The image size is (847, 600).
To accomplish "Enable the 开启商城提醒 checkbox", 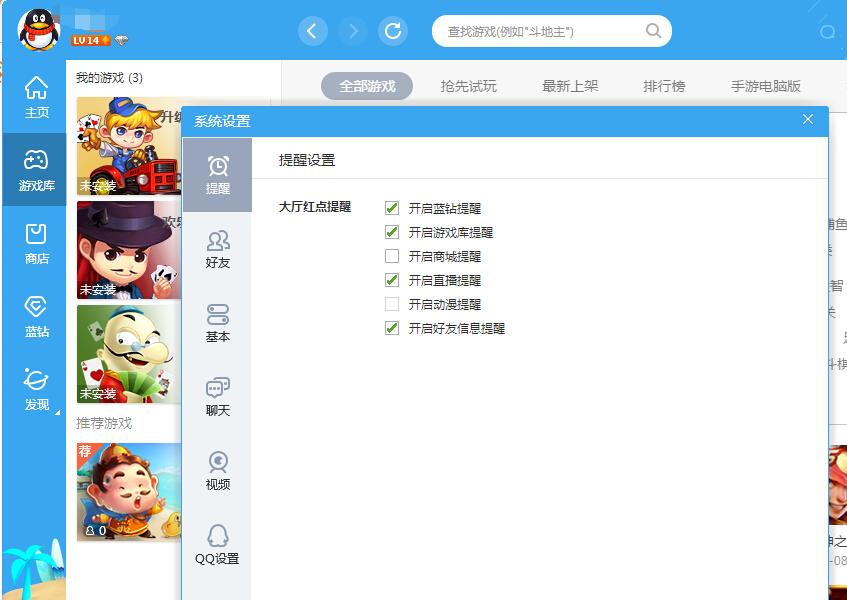I will click(392, 257).
